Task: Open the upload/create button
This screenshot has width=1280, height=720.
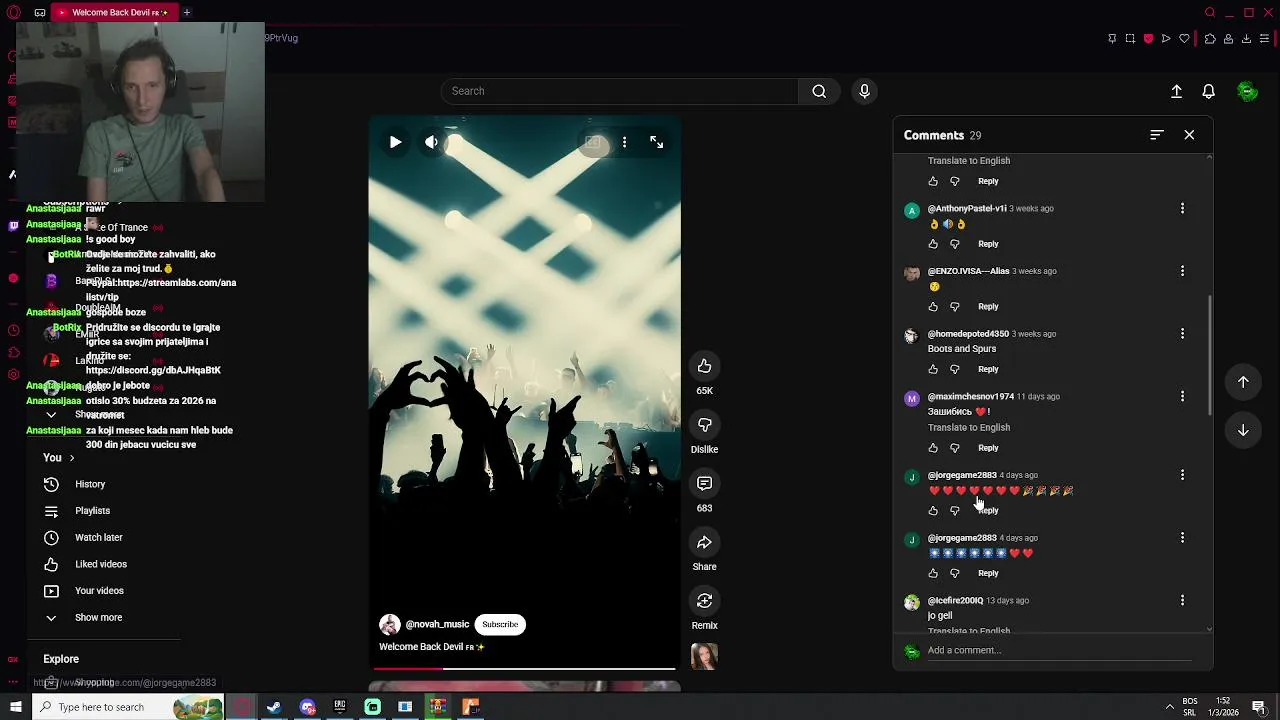Action: click(1176, 91)
